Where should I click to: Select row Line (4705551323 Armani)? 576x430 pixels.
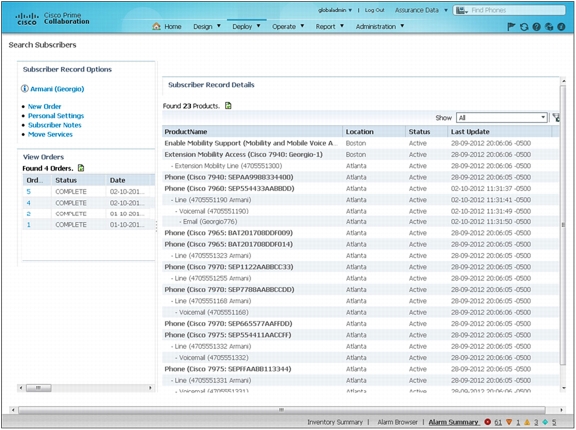point(361,256)
